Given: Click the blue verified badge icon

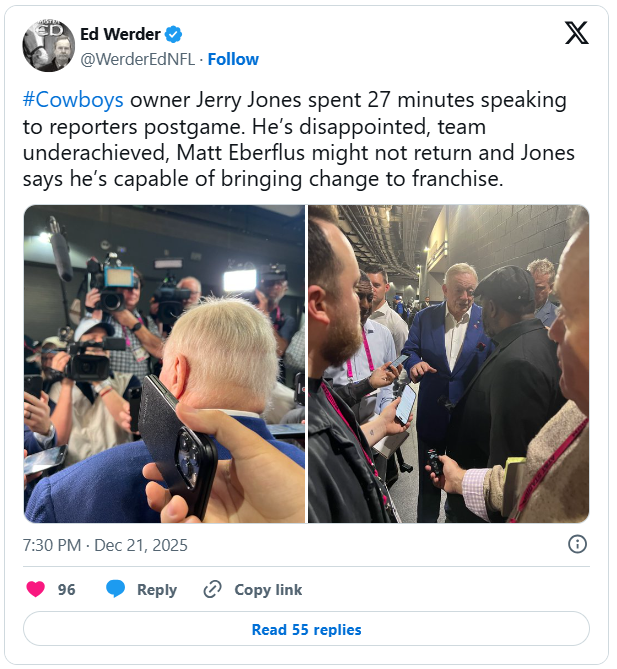Looking at the screenshot, I should 173,35.
